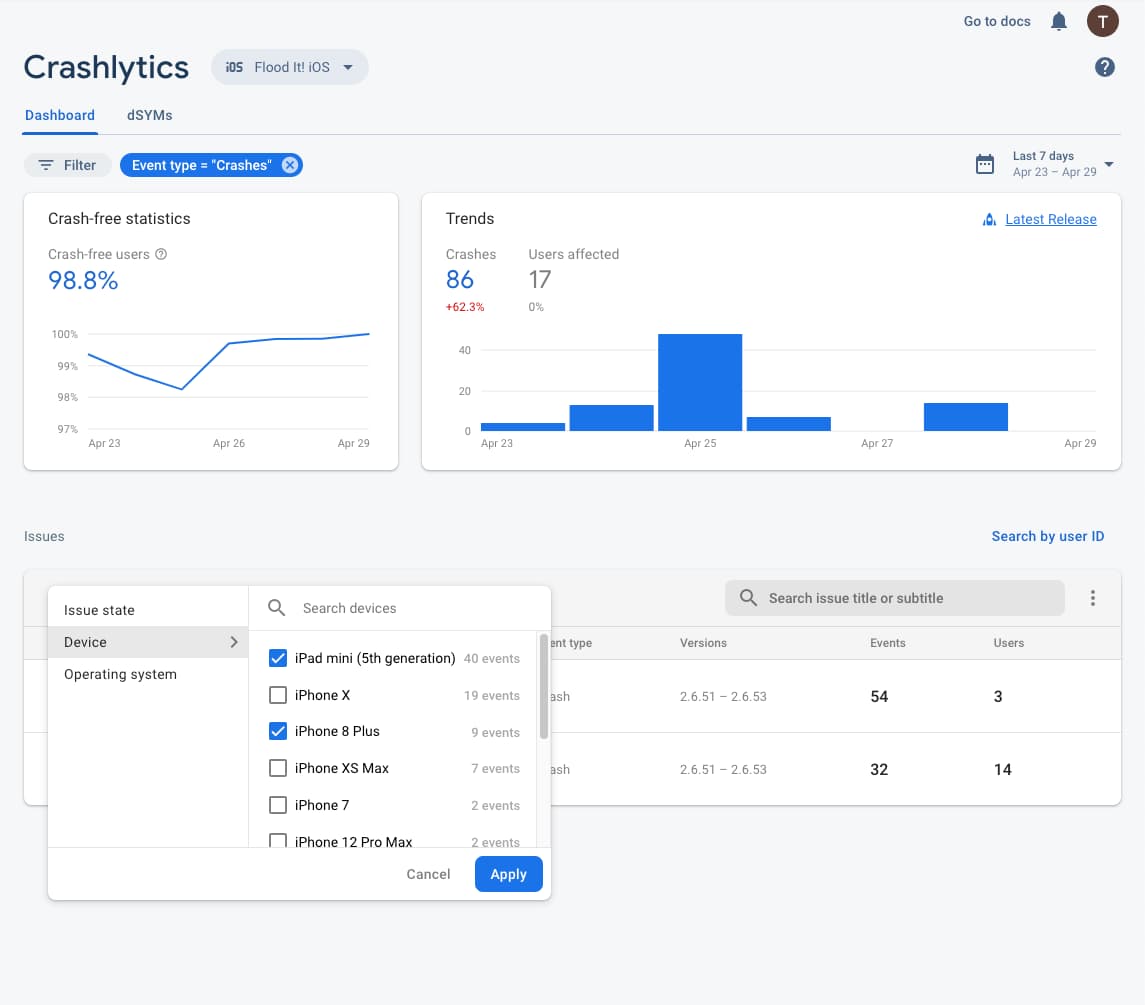
Task: Click Search by user ID link
Action: point(1047,536)
